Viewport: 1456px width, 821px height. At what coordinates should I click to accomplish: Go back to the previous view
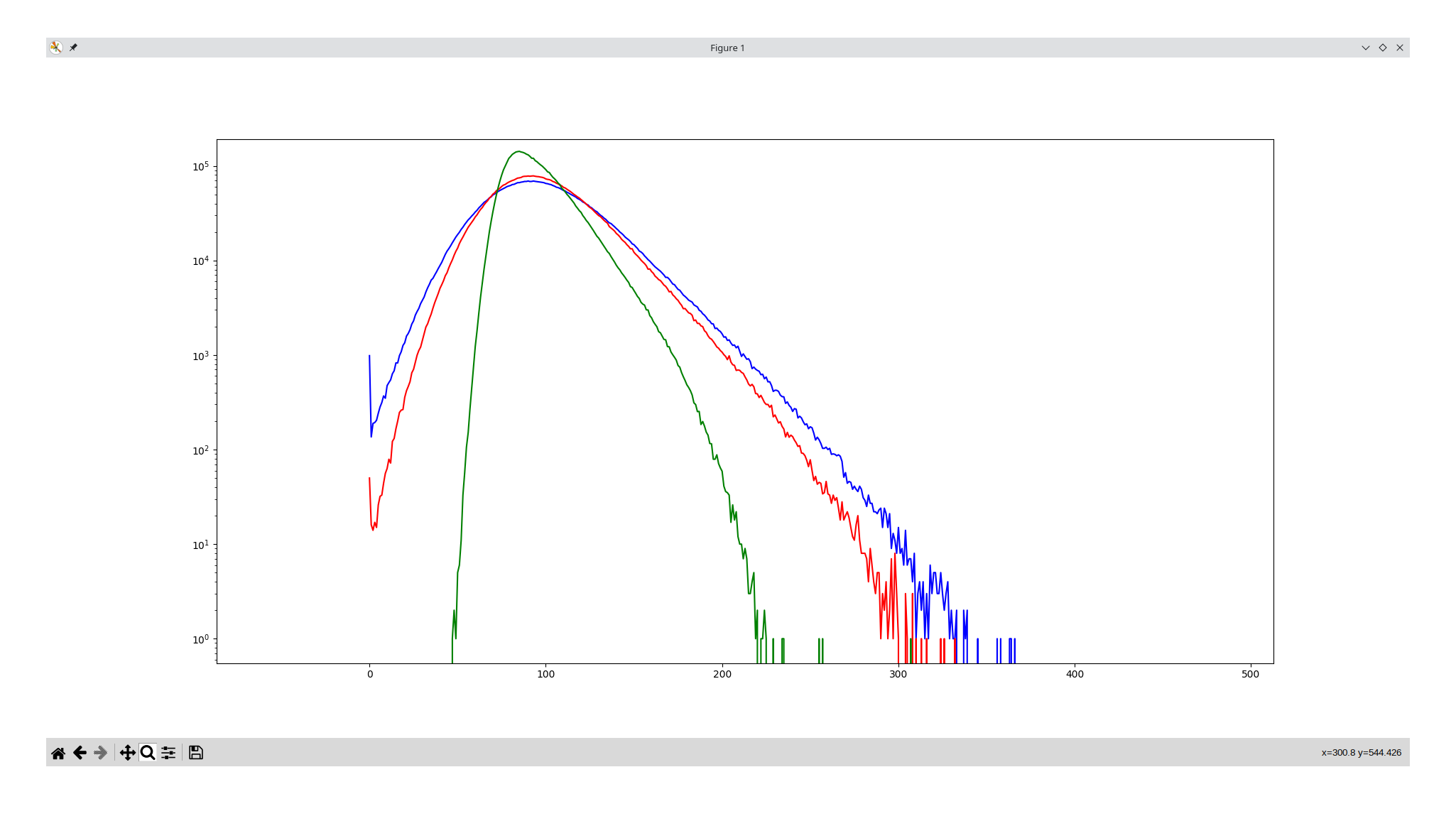(80, 753)
